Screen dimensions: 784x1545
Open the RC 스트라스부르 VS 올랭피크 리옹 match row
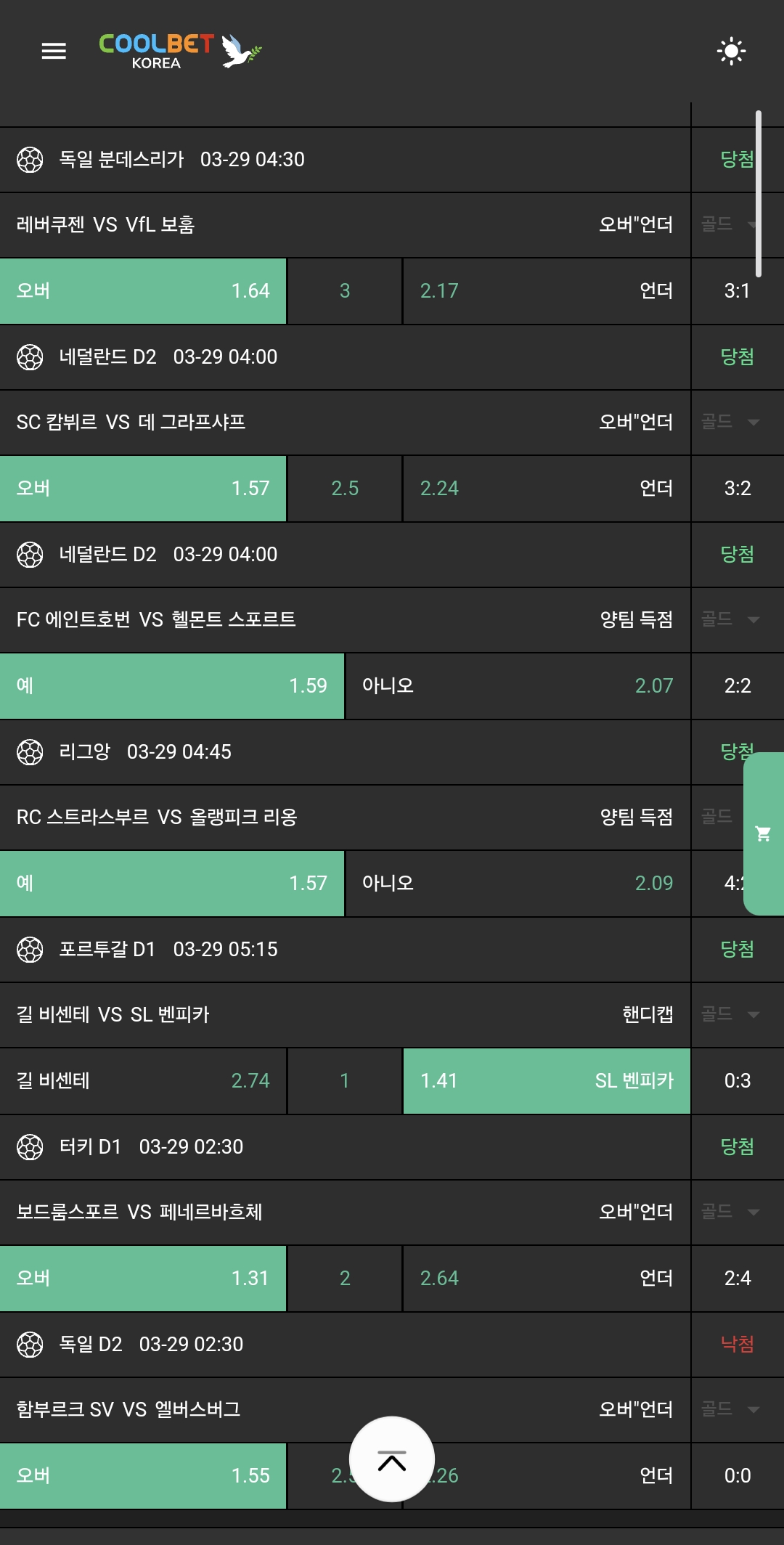tap(290, 818)
